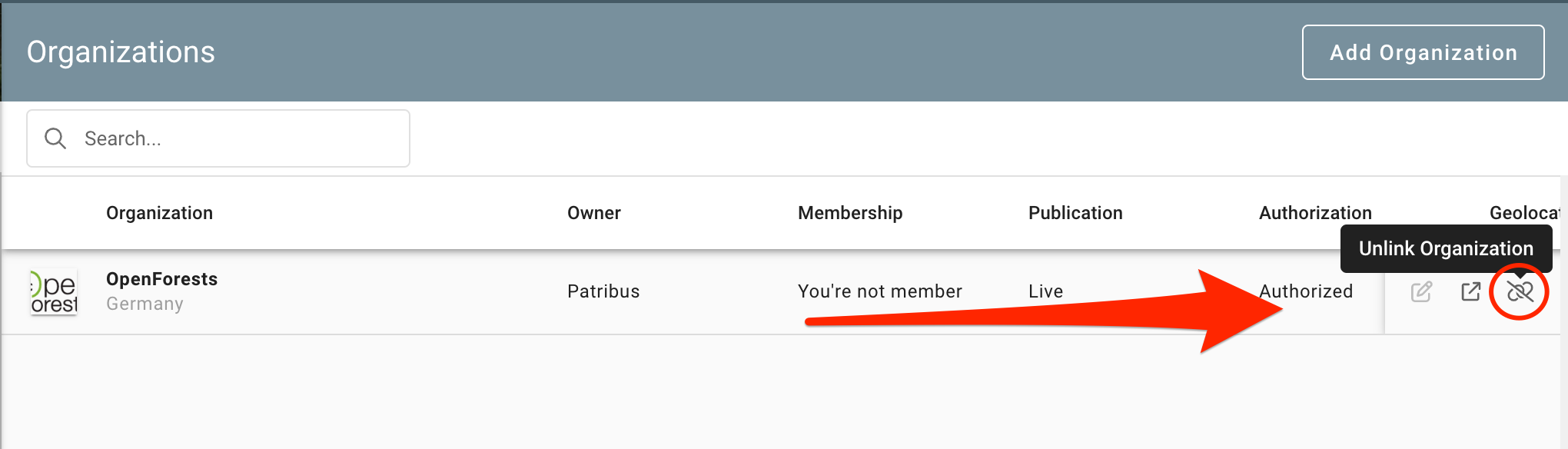Click the Membership column header
The image size is (1568, 449).
click(850, 213)
